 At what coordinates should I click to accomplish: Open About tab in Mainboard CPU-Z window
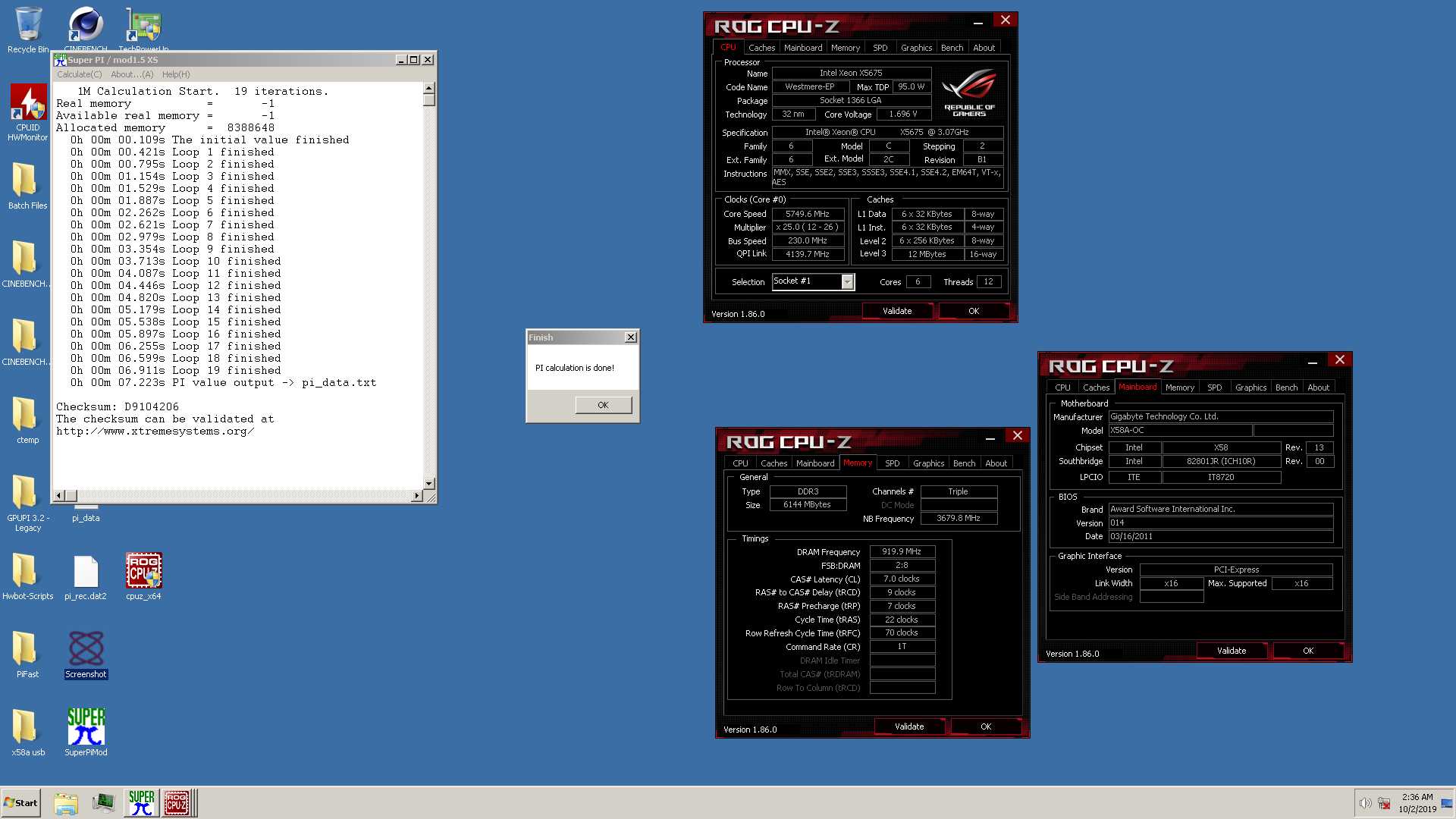1318,388
